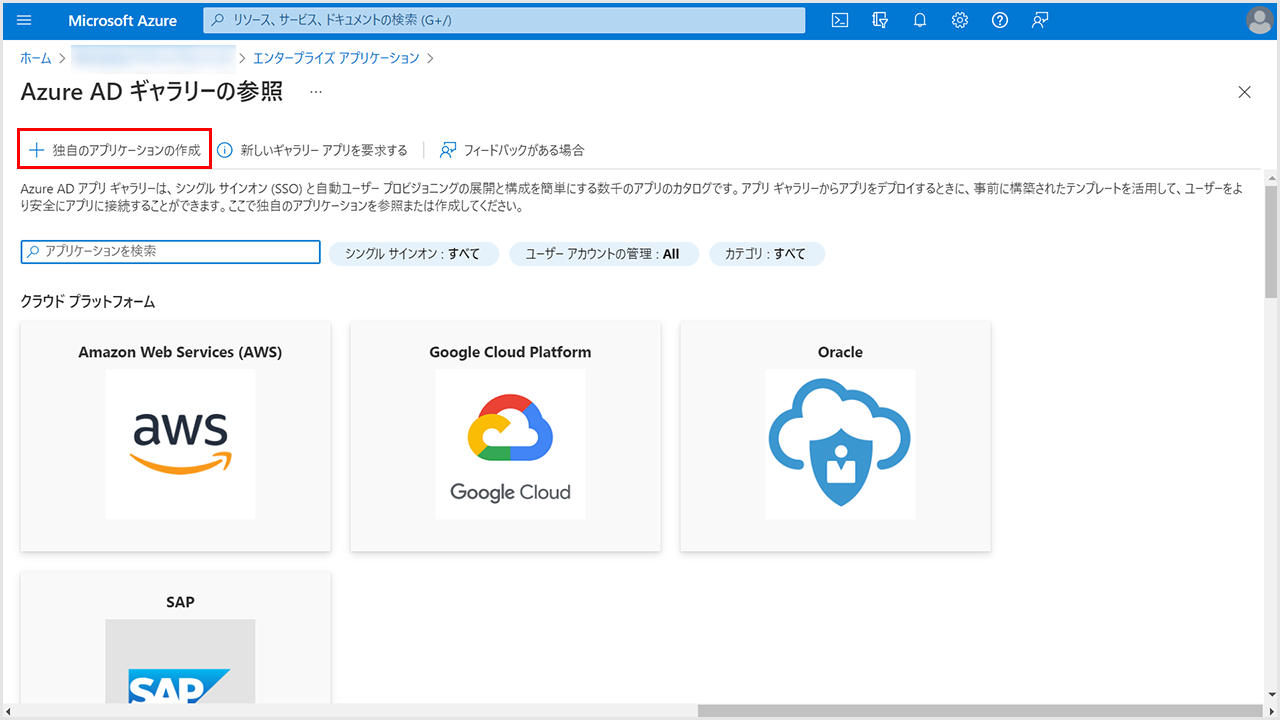Open the more options ellipsis beside page title
1280x720 pixels.
(x=316, y=92)
